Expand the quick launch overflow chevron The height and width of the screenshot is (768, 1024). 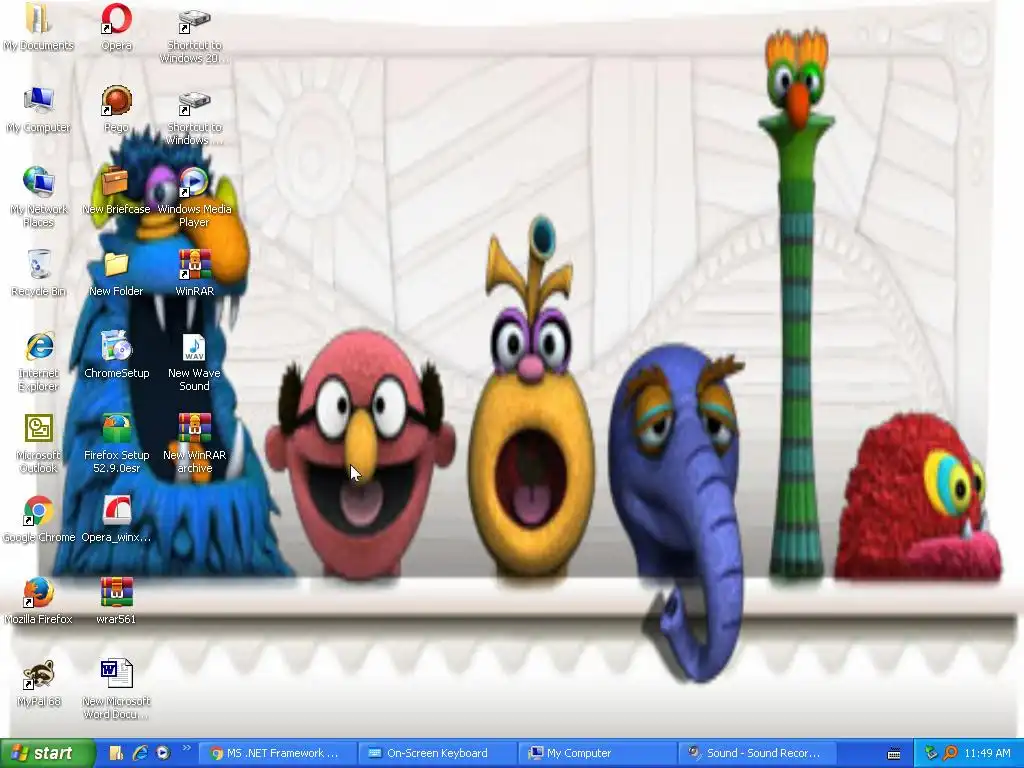(186, 749)
